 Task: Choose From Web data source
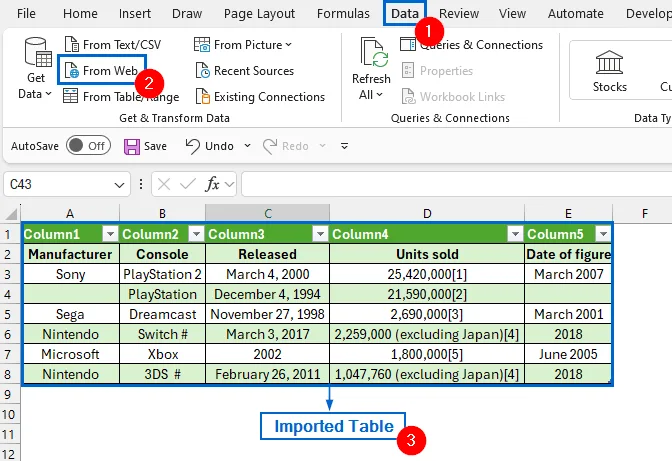click(x=102, y=71)
